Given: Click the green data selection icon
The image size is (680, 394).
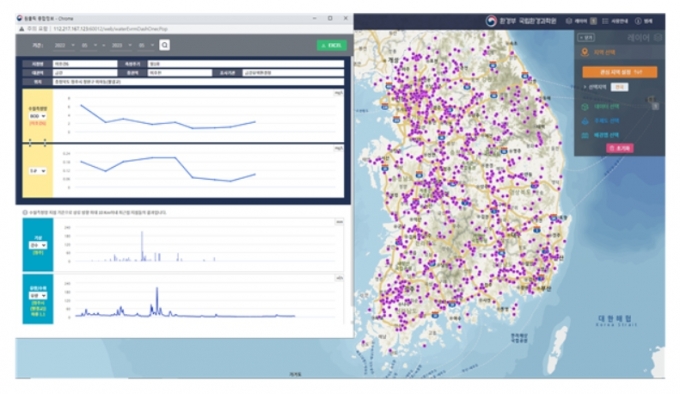Looking at the screenshot, I should (585, 107).
